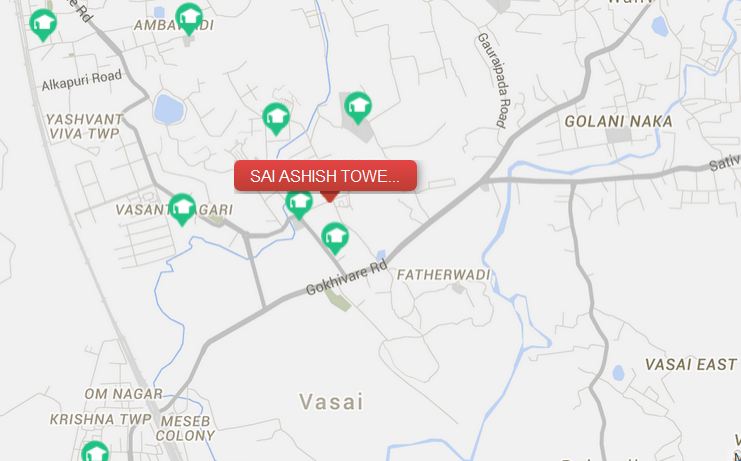The height and width of the screenshot is (461, 741).
Task: Select the school marker just above Gokhivare Rd
Action: pos(335,238)
